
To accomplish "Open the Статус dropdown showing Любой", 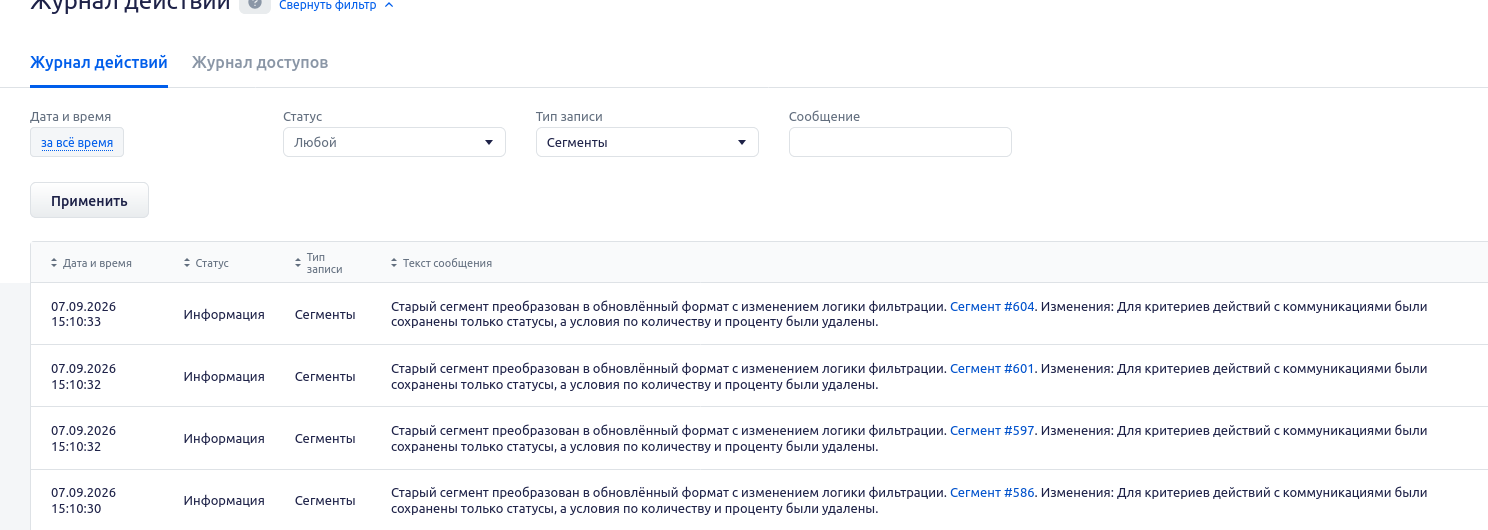I will pyautogui.click(x=394, y=142).
